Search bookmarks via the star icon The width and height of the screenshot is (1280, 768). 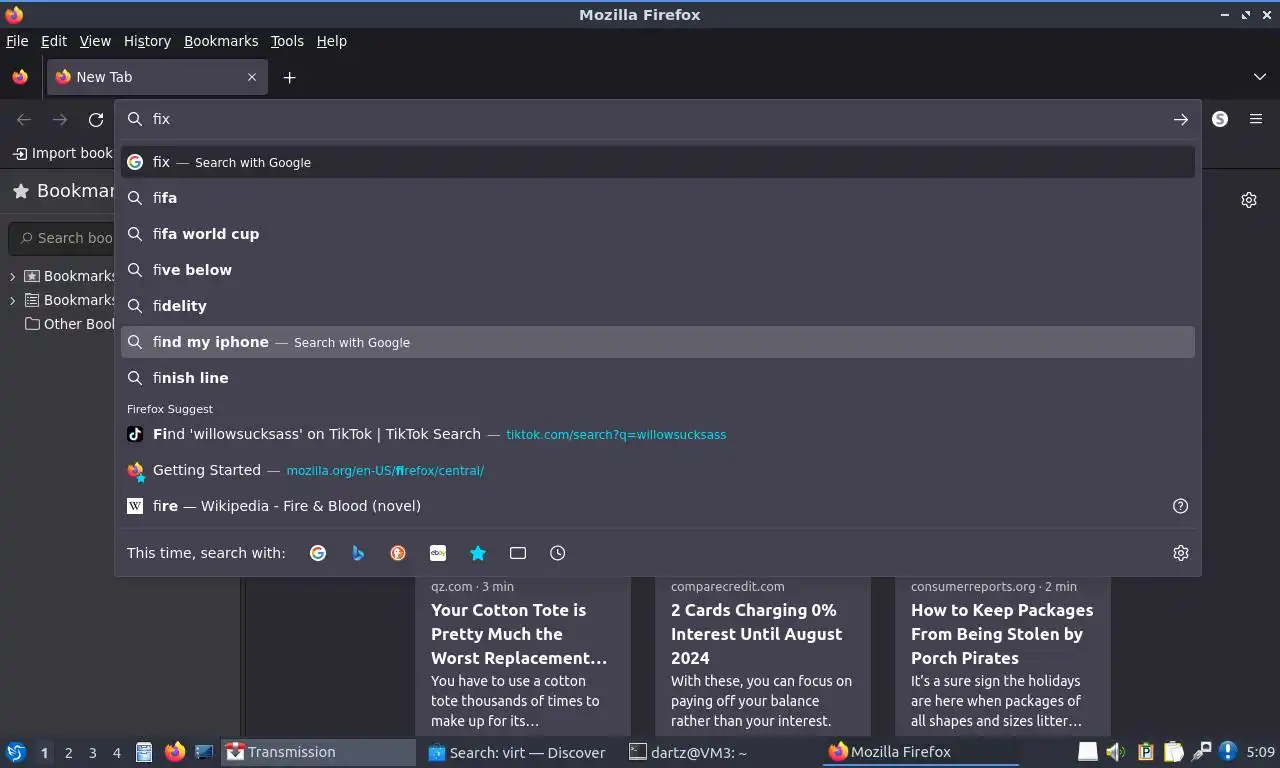[478, 553]
